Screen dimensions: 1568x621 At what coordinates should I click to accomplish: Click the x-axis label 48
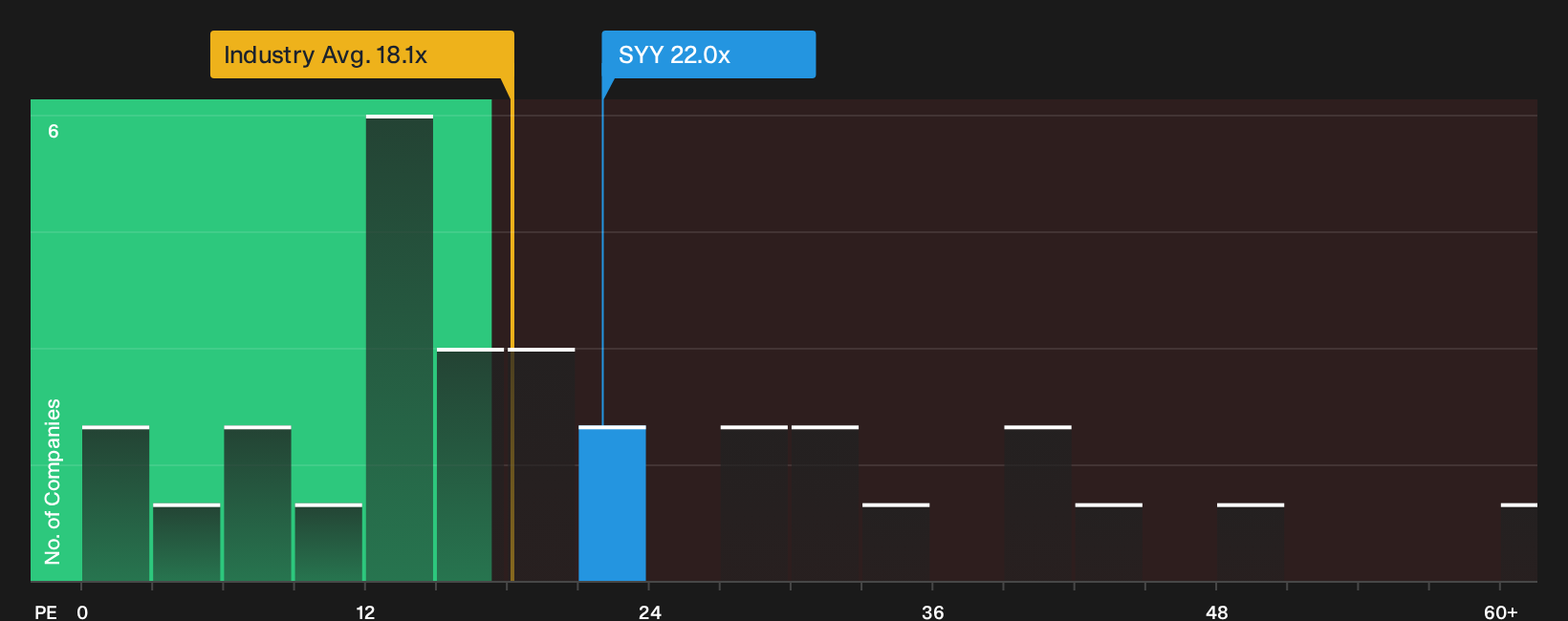click(1216, 611)
